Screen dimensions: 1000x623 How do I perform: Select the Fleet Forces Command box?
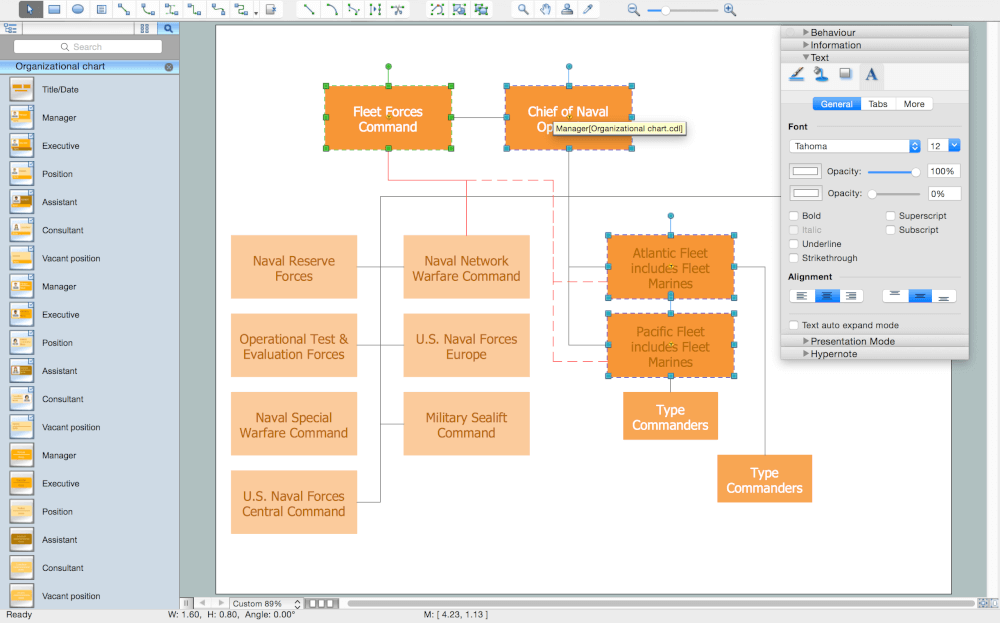pos(388,118)
